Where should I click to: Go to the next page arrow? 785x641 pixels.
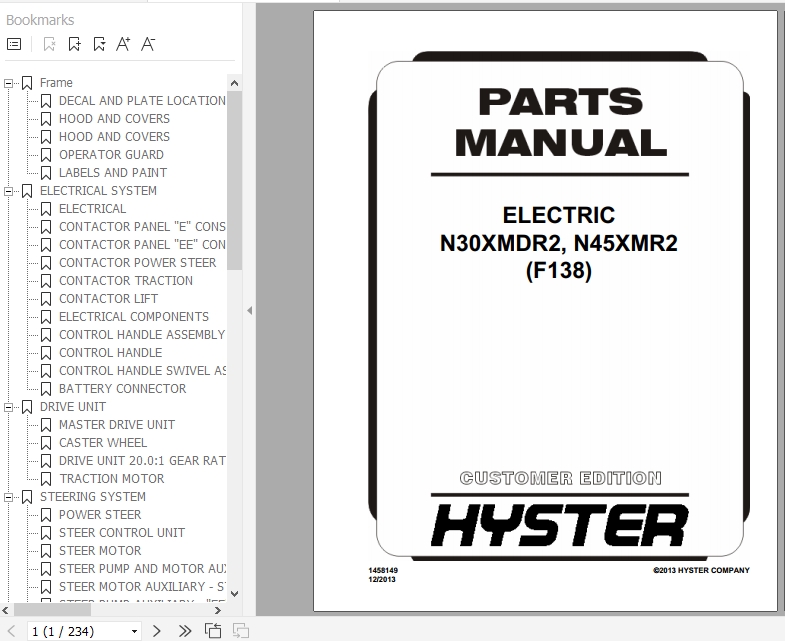[x=157, y=631]
